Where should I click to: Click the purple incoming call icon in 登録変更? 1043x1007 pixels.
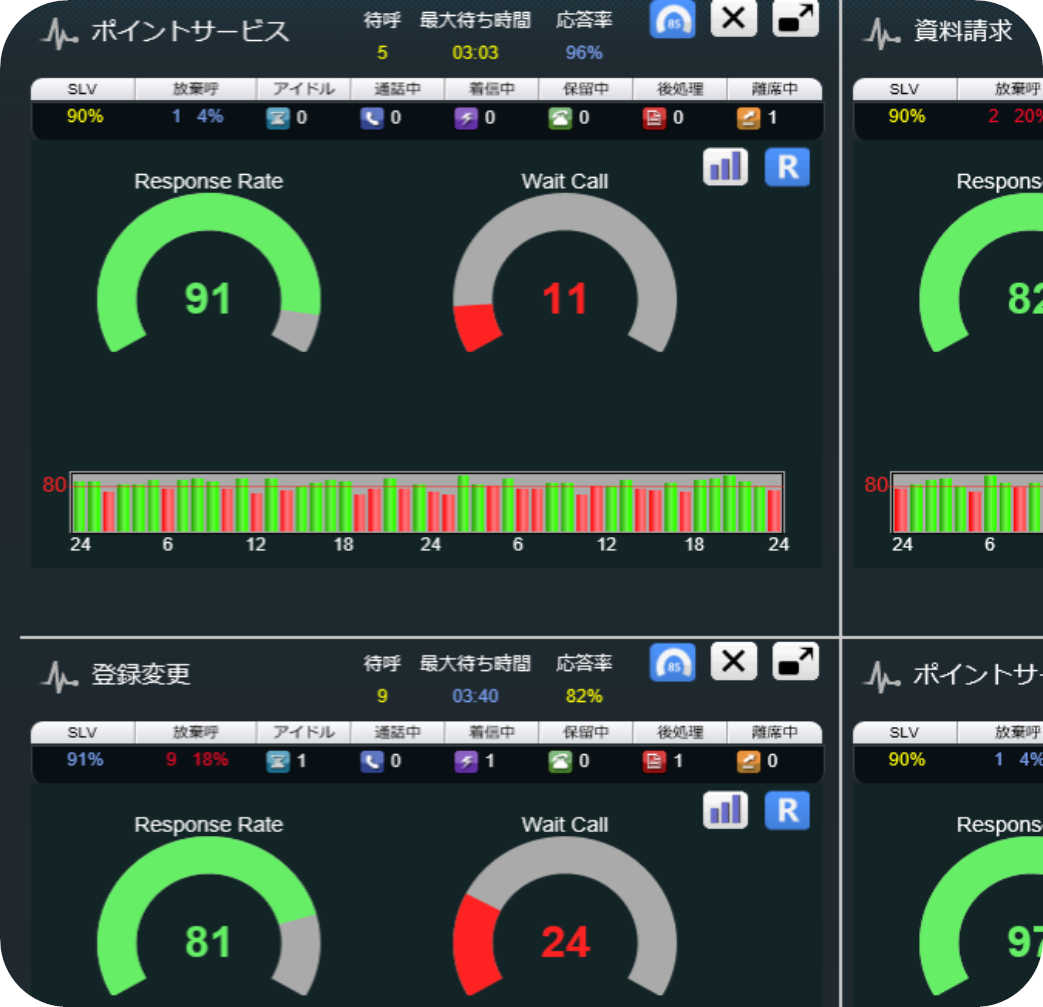click(466, 761)
